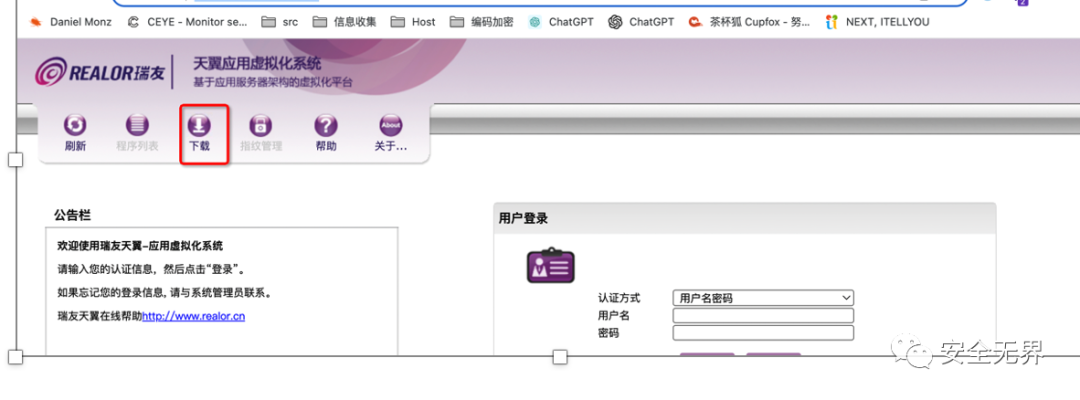Focus the 密码 password input field
The height and width of the screenshot is (400, 1080).
(x=763, y=333)
